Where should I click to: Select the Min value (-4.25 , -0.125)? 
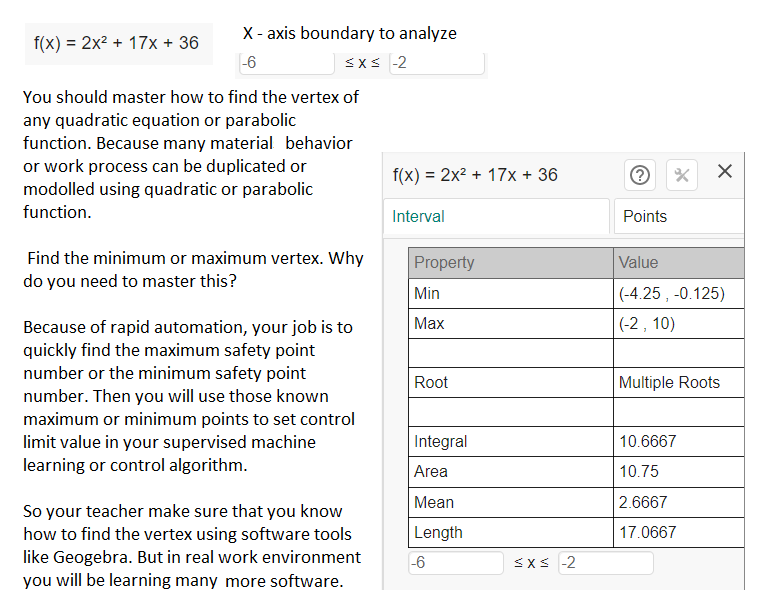pos(671,294)
